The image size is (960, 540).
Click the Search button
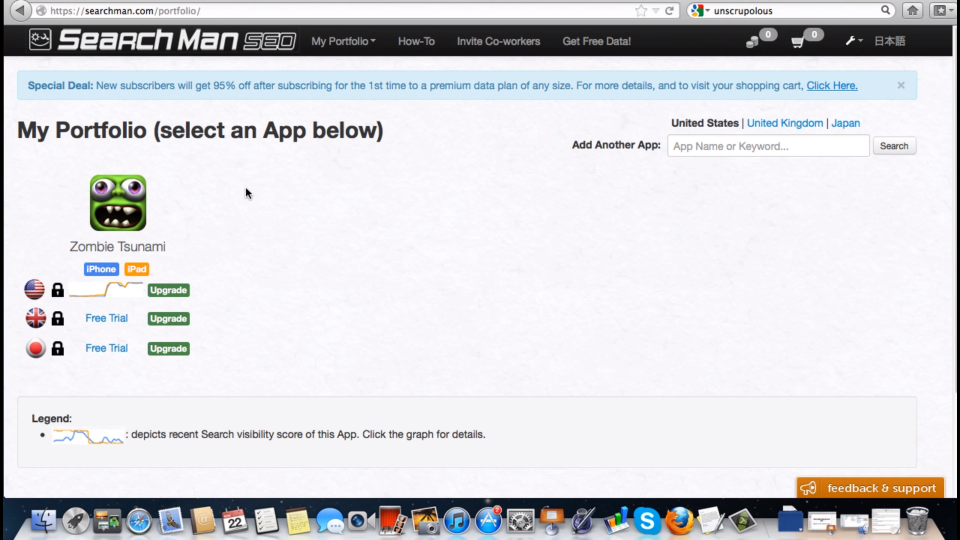pyautogui.click(x=894, y=146)
